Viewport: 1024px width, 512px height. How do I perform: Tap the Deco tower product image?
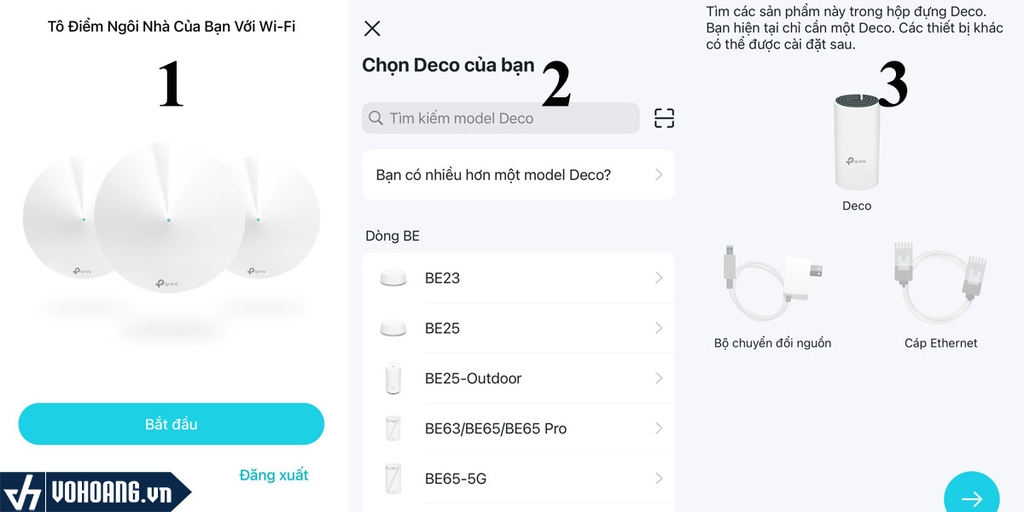tap(856, 142)
